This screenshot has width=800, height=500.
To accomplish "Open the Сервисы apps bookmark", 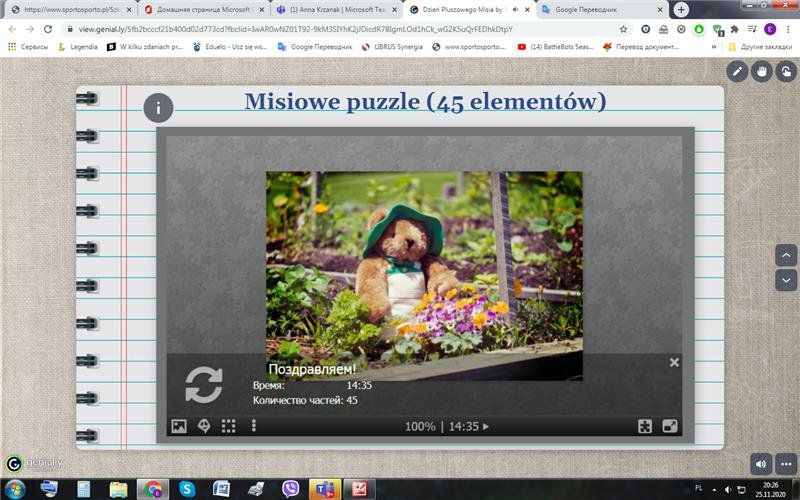I will tap(28, 46).
